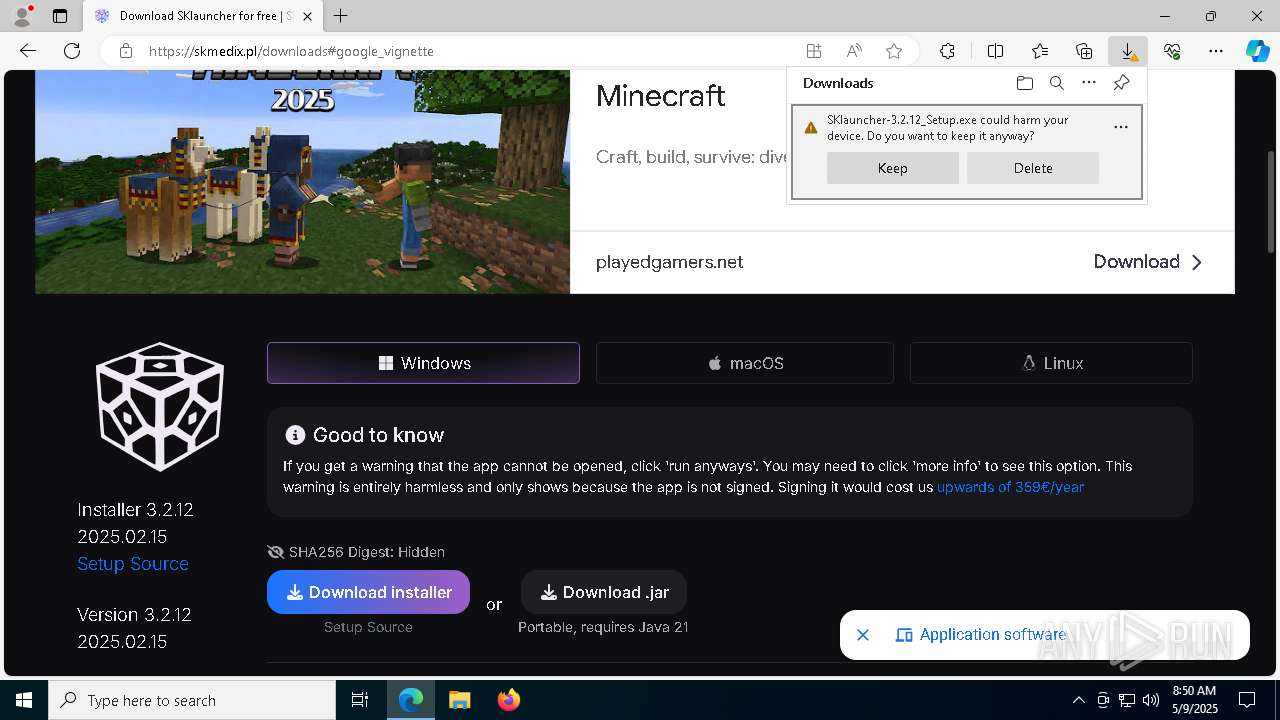This screenshot has width=1280, height=720.
Task: Open the app available grid icon in address bar
Action: pyautogui.click(x=814, y=51)
